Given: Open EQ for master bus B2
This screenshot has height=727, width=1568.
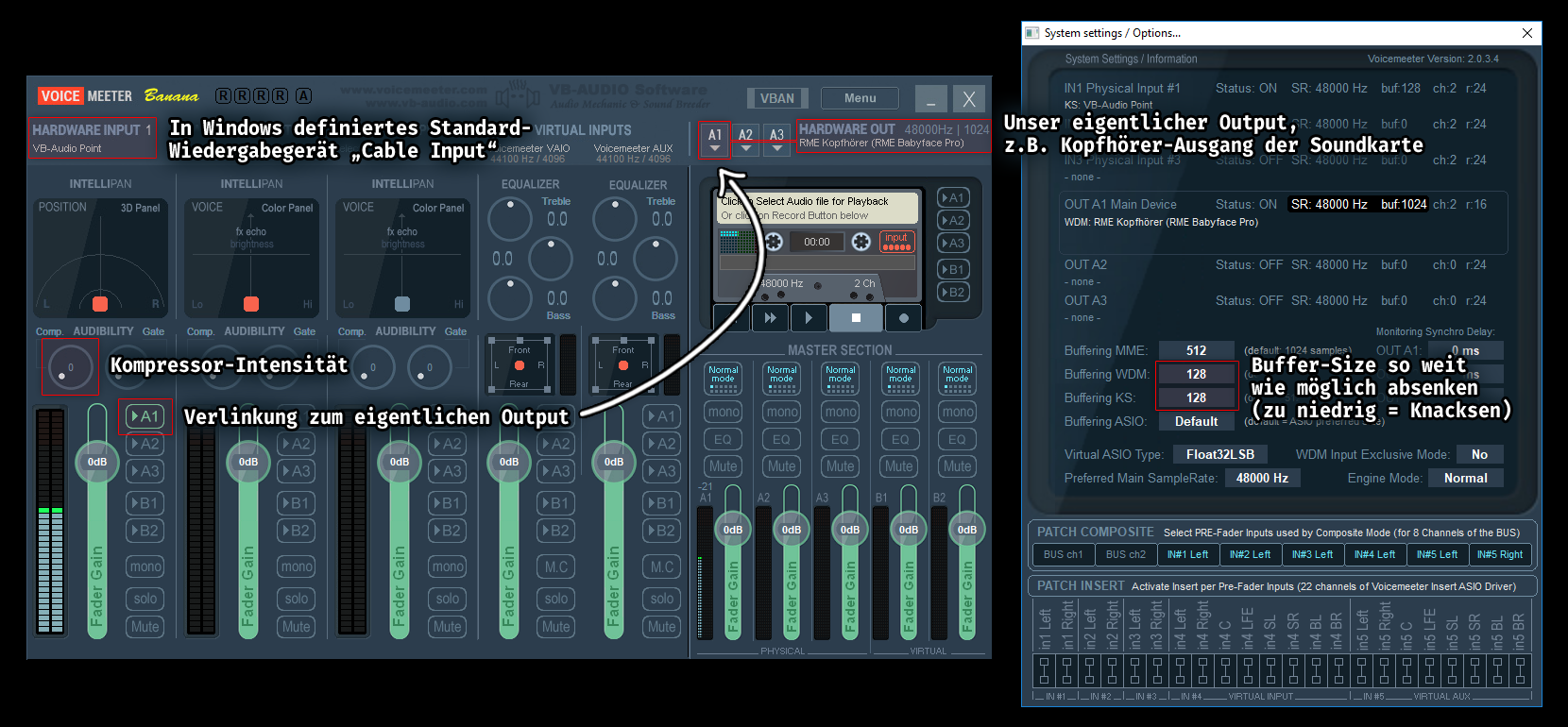Looking at the screenshot, I should coord(958,439).
